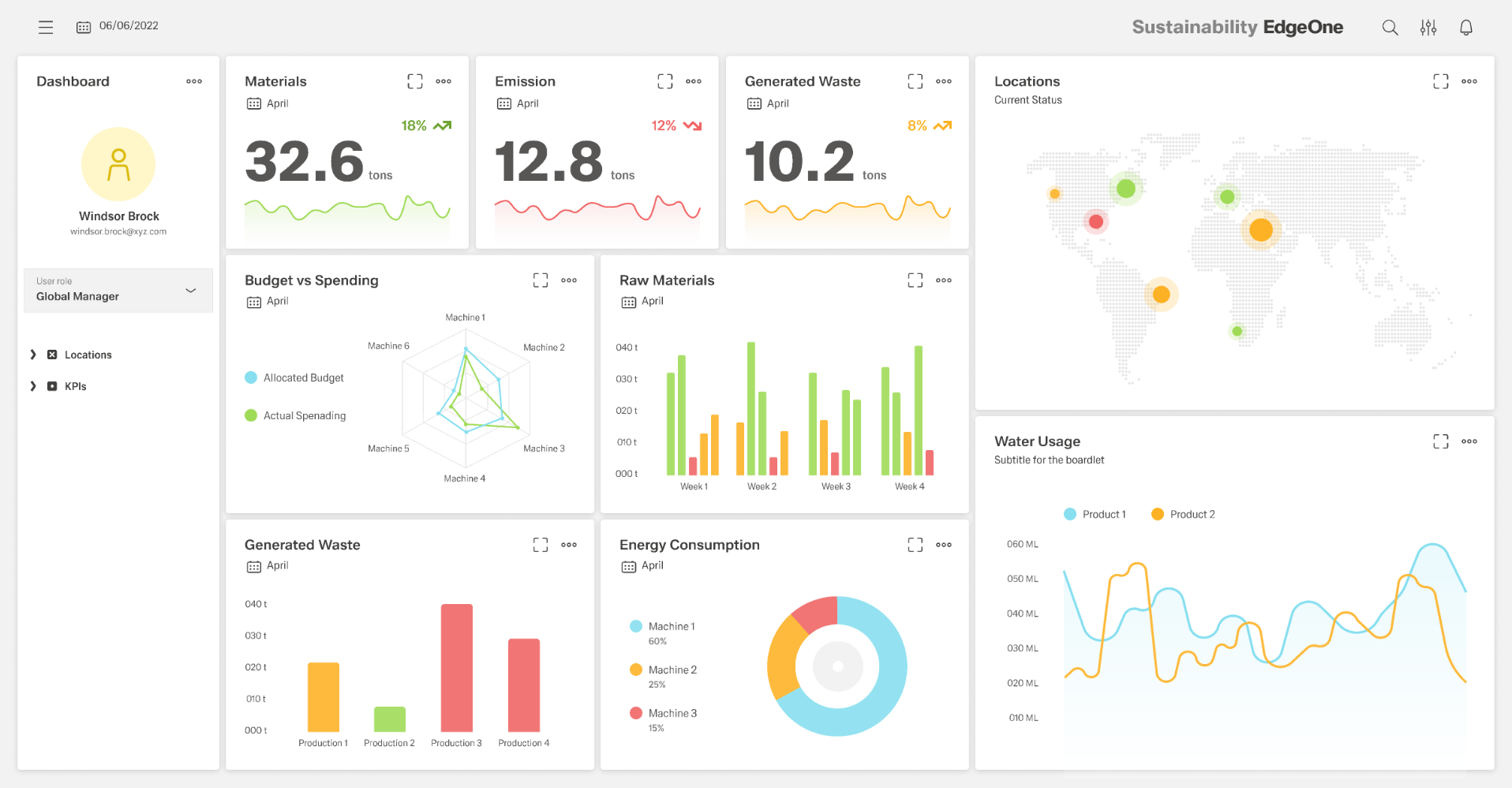
Task: Click the search magnifier icon
Action: click(1390, 28)
